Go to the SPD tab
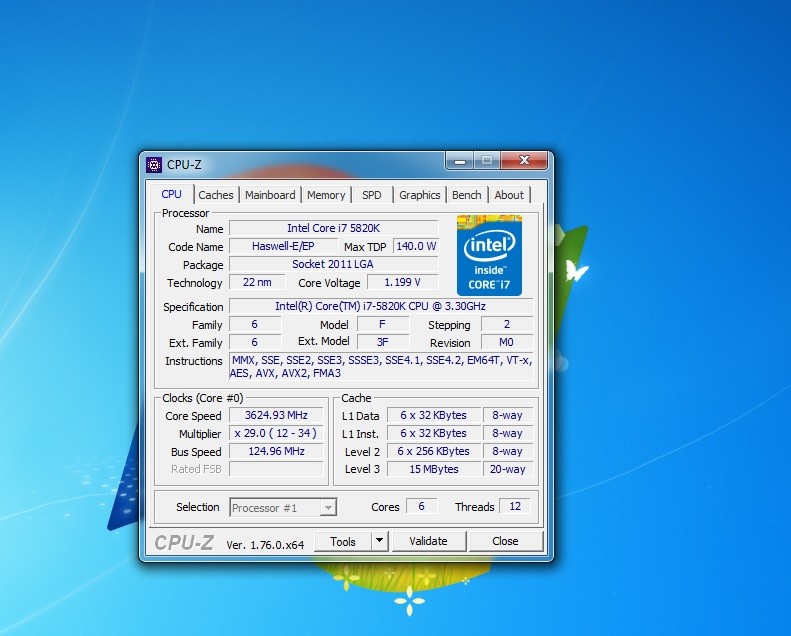Image resolution: width=791 pixels, height=636 pixels. tap(372, 195)
